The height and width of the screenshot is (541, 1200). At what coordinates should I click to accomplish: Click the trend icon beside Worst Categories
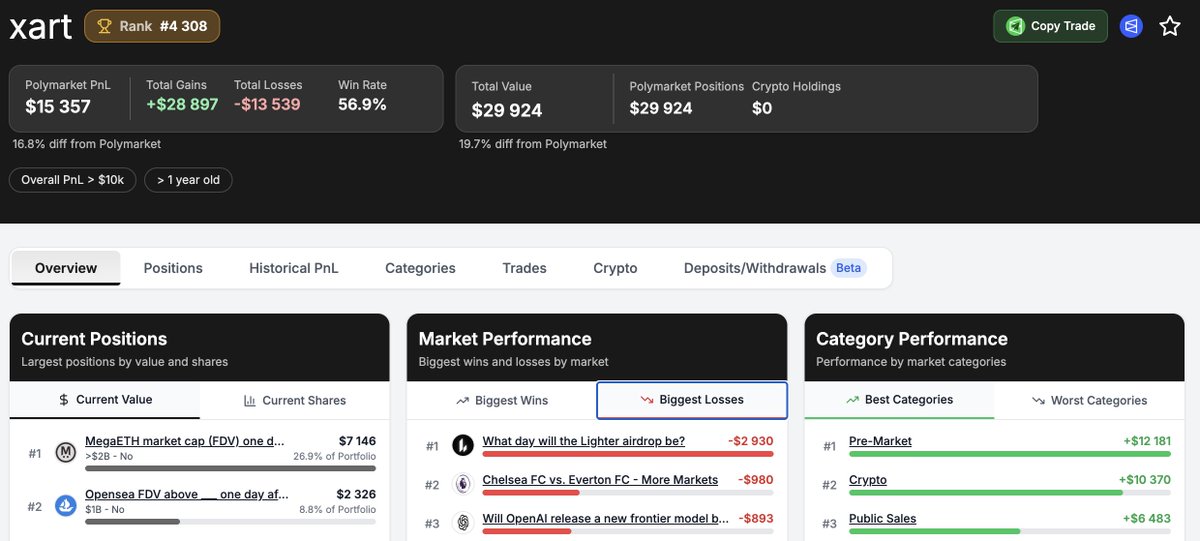pos(1038,401)
